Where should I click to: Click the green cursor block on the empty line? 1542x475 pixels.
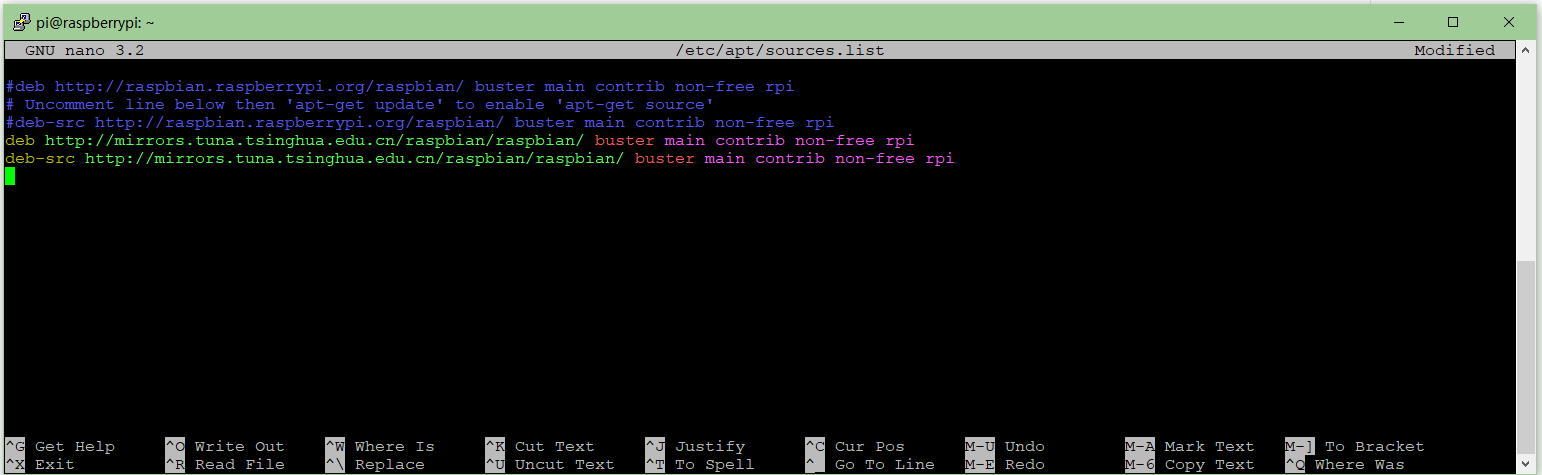pyautogui.click(x=10, y=177)
